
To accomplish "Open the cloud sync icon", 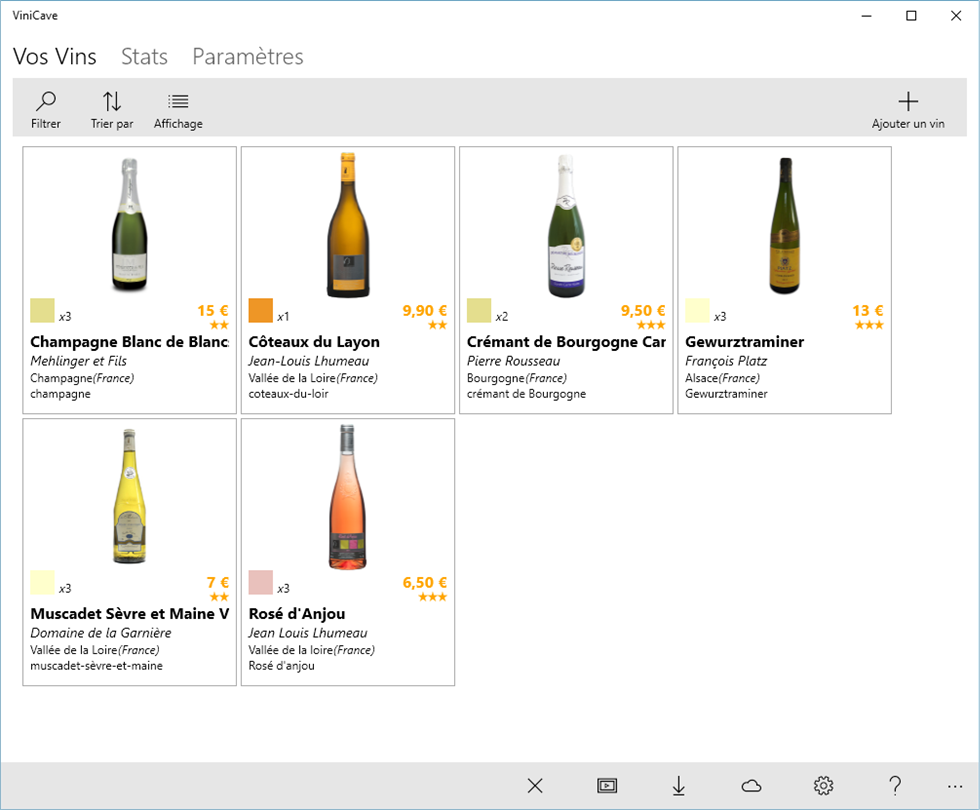I will click(751, 786).
